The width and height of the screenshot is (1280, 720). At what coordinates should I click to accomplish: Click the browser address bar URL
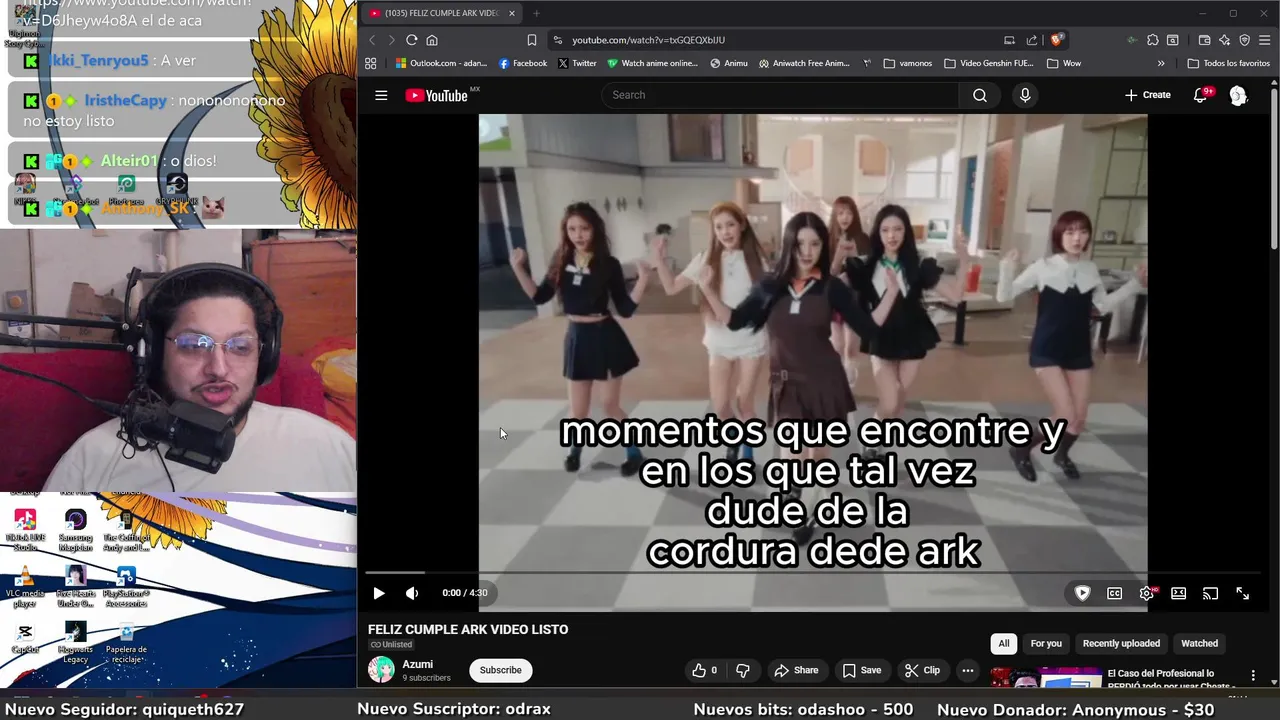pyautogui.click(x=648, y=40)
